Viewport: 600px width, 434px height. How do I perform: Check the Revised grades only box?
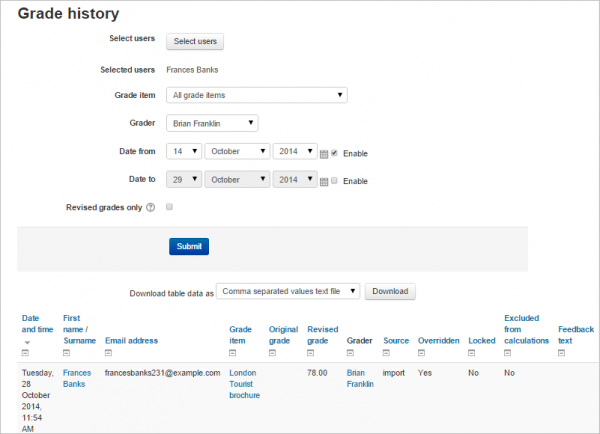tap(169, 207)
